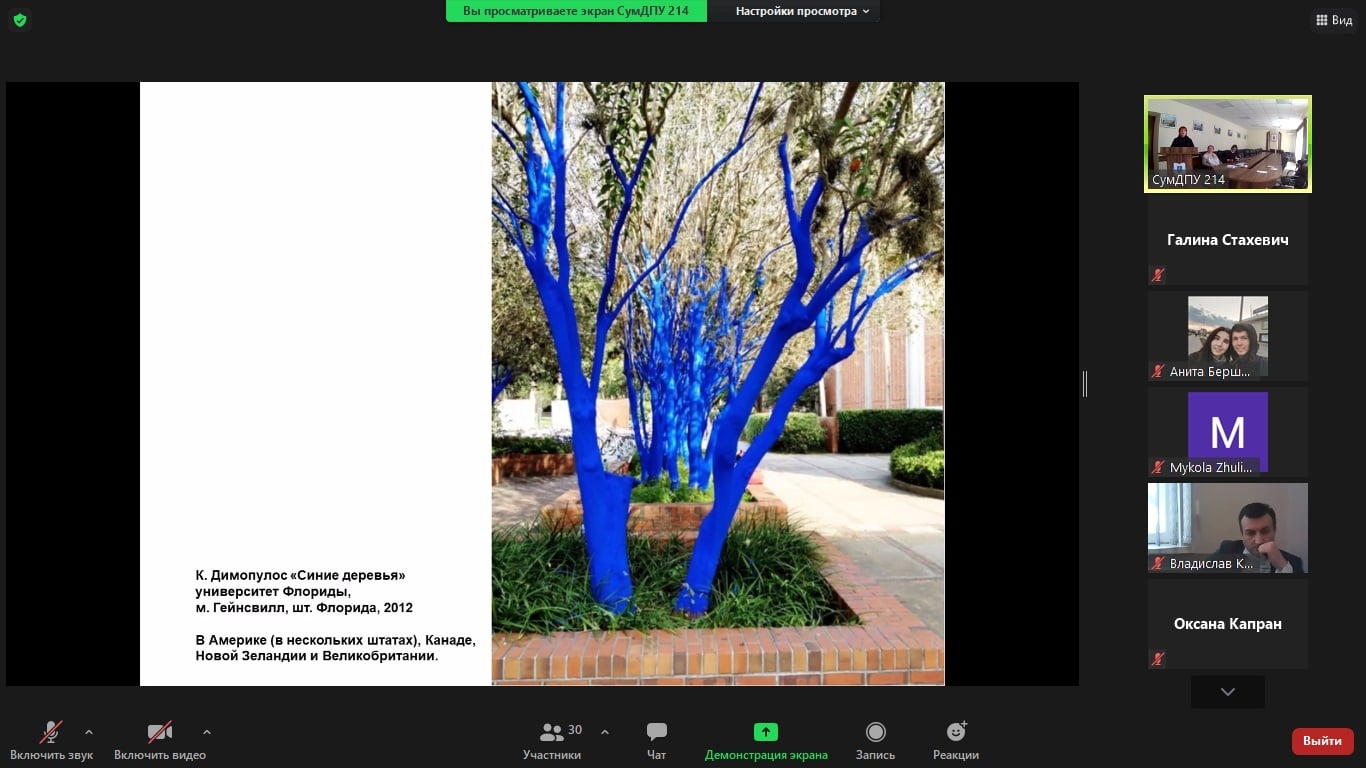Click slide text м. Гейнсвилл, шт. Флорида, 2012

click(304, 607)
